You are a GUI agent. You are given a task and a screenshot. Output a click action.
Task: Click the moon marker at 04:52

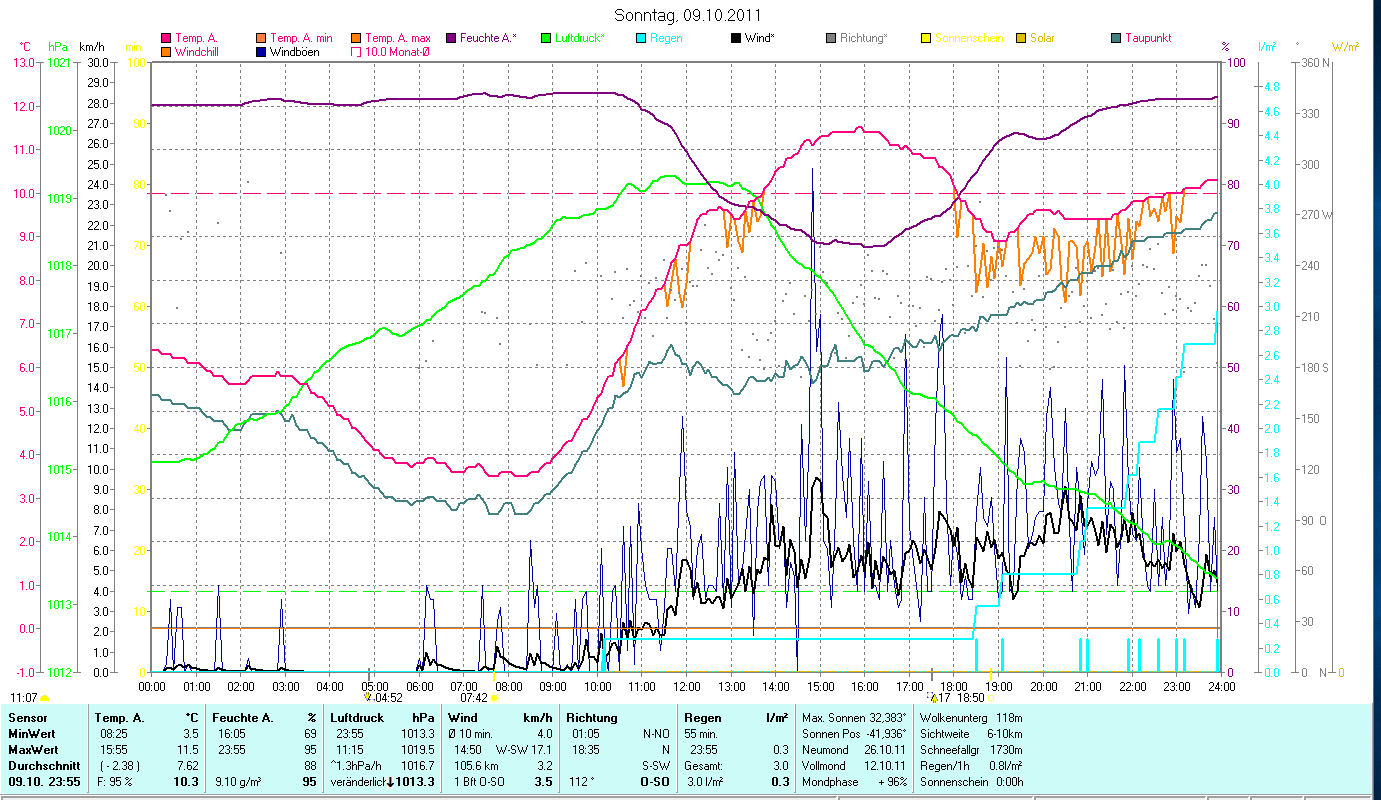coord(368,697)
